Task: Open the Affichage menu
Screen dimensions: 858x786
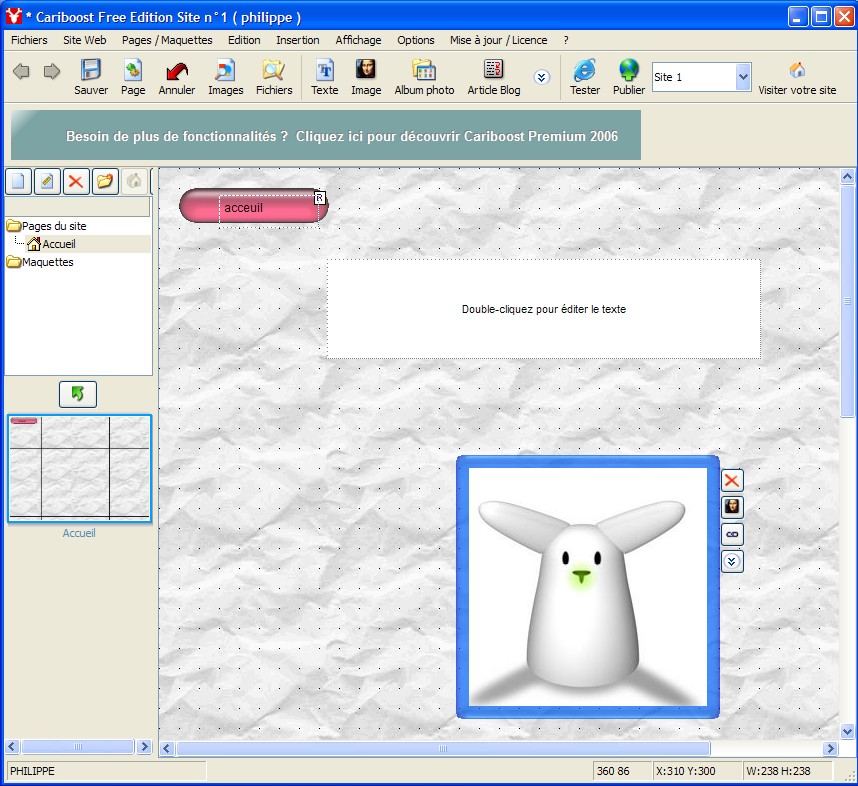Action: pos(358,40)
